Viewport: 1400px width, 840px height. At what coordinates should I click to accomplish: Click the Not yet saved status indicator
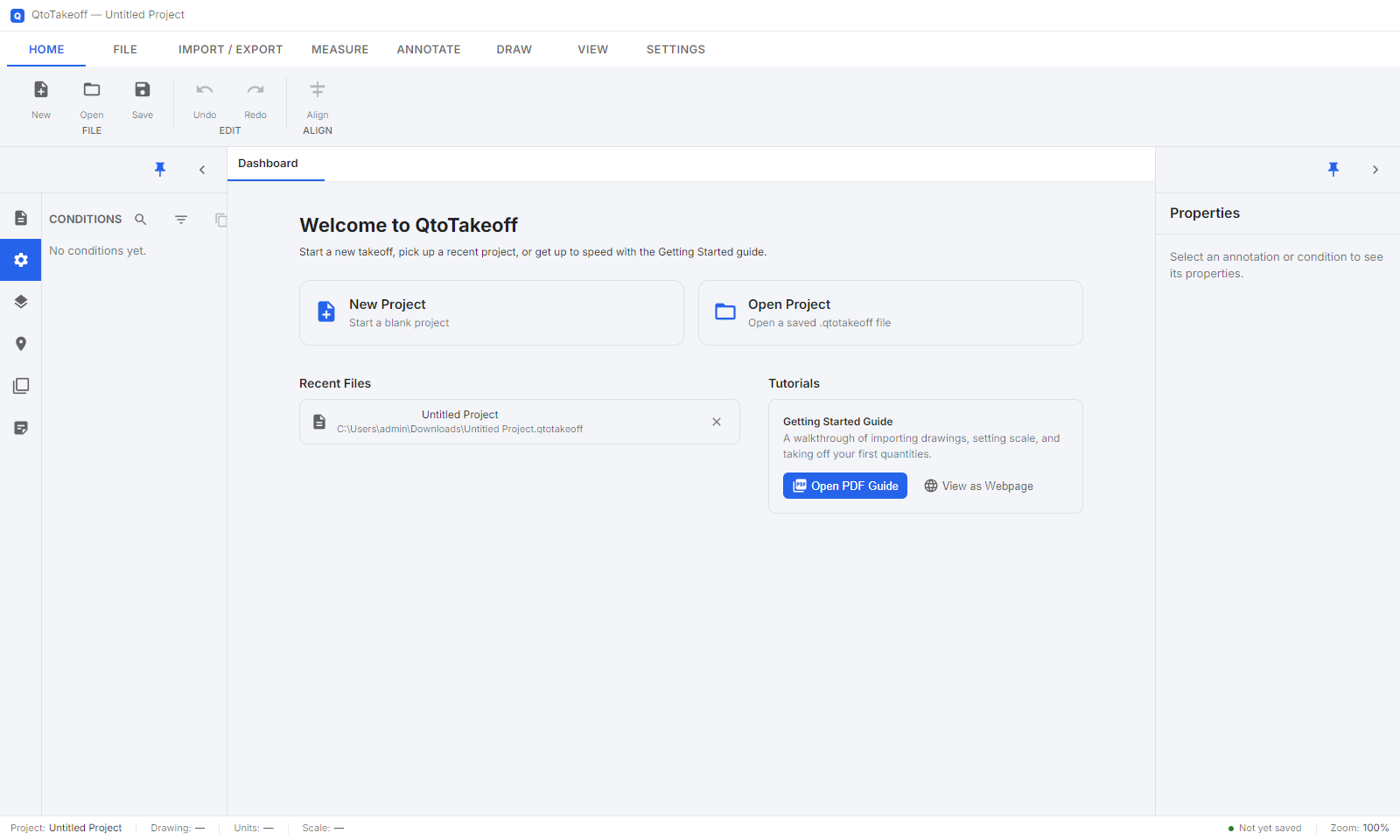coord(1264,828)
